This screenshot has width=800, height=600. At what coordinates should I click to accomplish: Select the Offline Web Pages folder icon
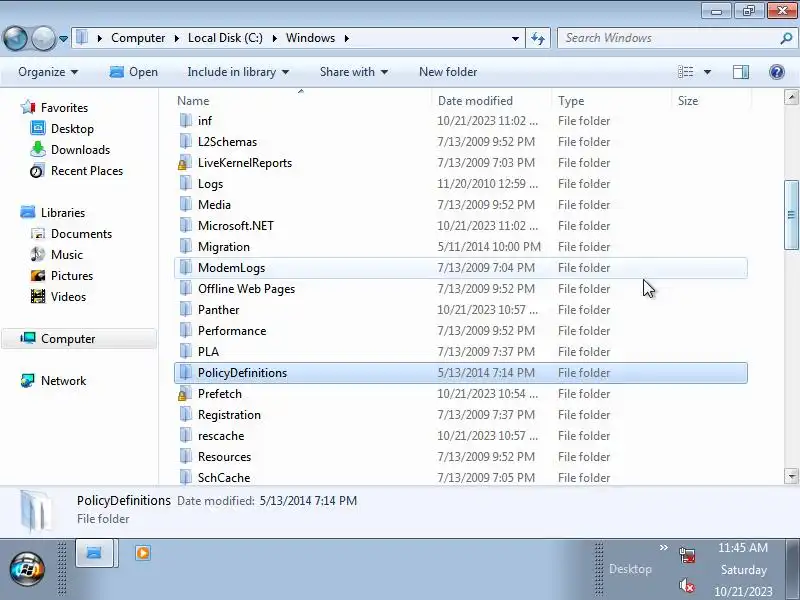[186, 288]
